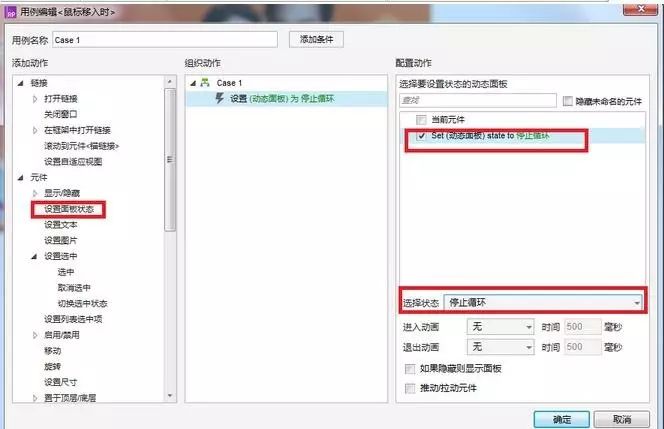This screenshot has height=429, width=664.
Task: Click the 添加条件 button
Action: (316, 39)
